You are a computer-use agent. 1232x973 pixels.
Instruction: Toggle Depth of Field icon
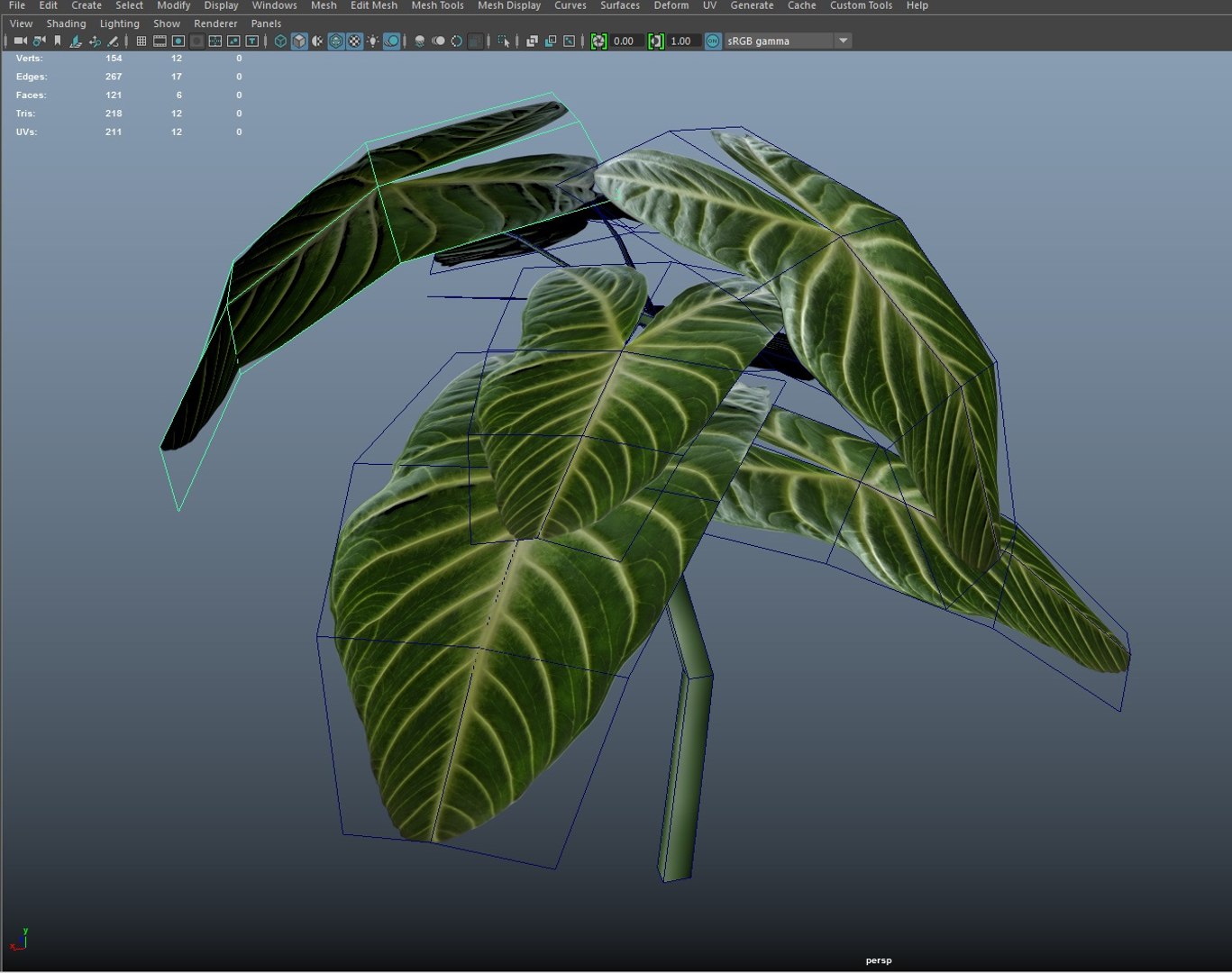[475, 41]
